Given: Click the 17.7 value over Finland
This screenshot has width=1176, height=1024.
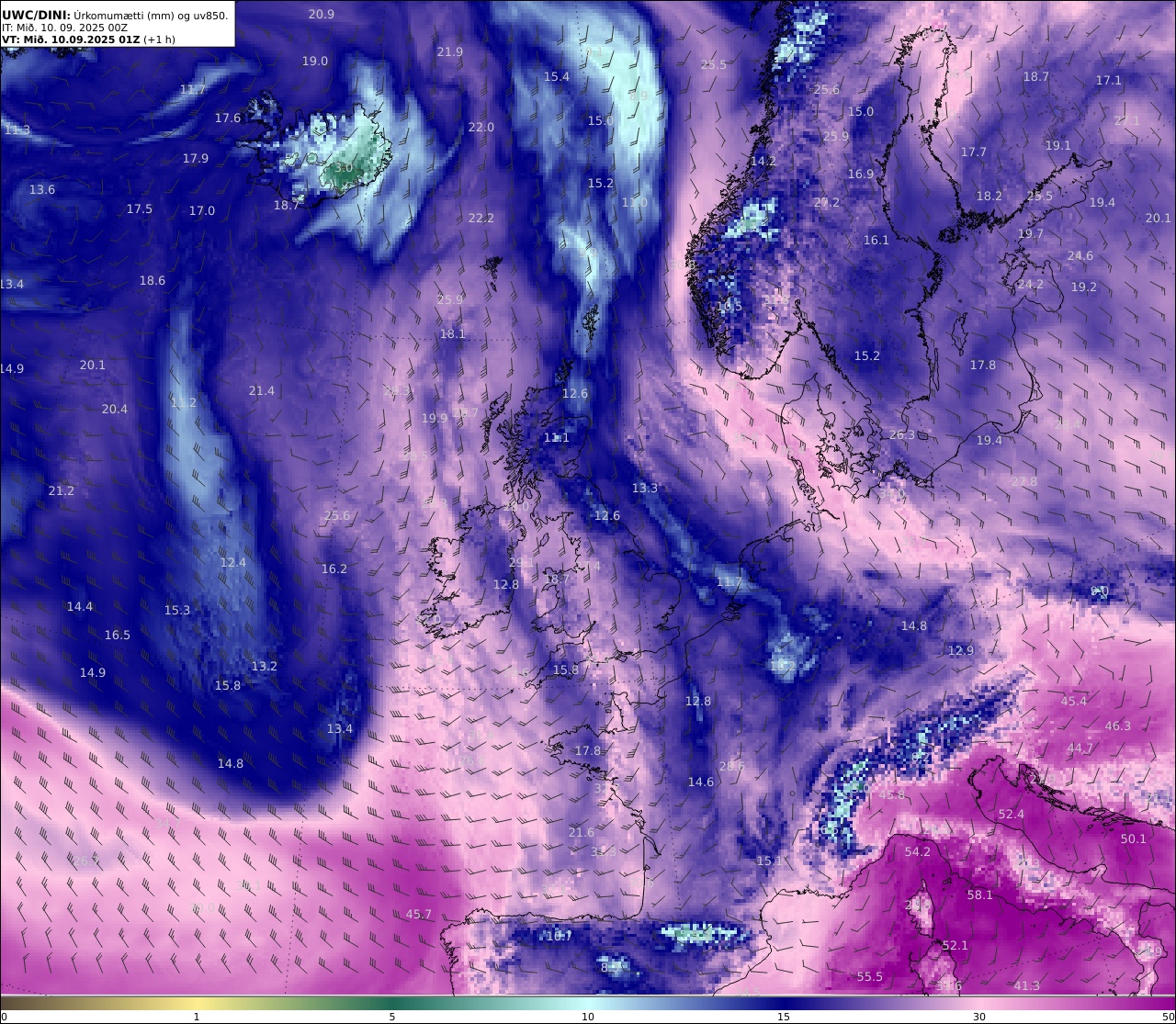Looking at the screenshot, I should coord(974,152).
